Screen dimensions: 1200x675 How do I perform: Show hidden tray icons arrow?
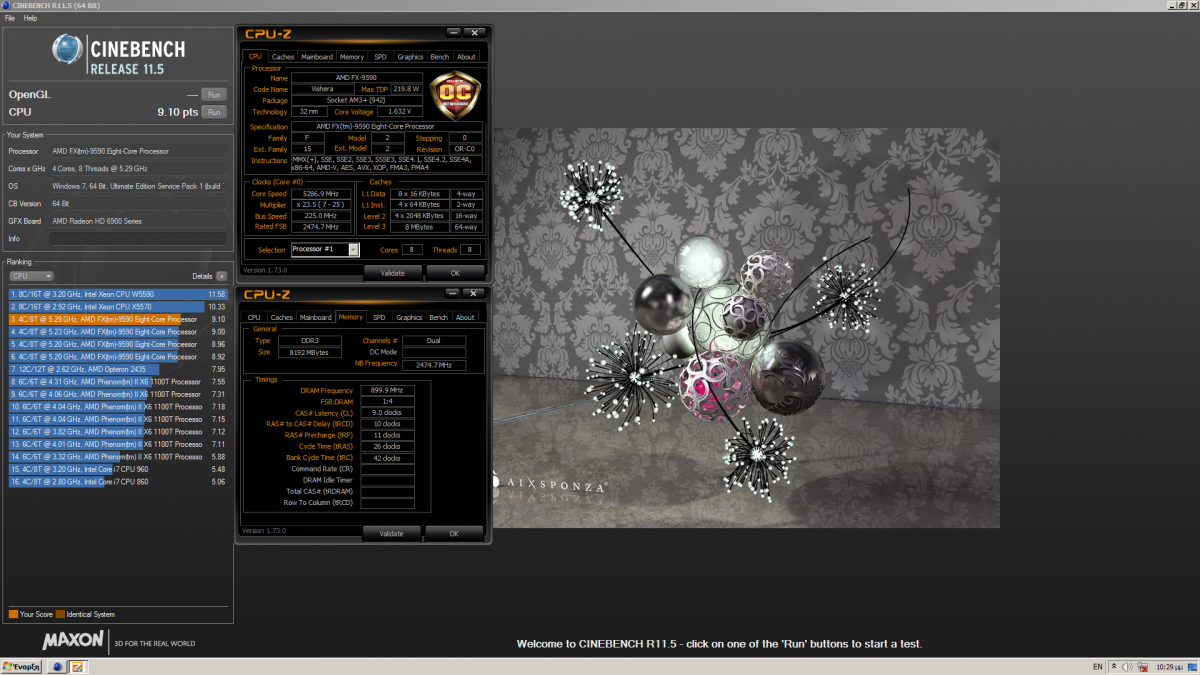(1115, 666)
